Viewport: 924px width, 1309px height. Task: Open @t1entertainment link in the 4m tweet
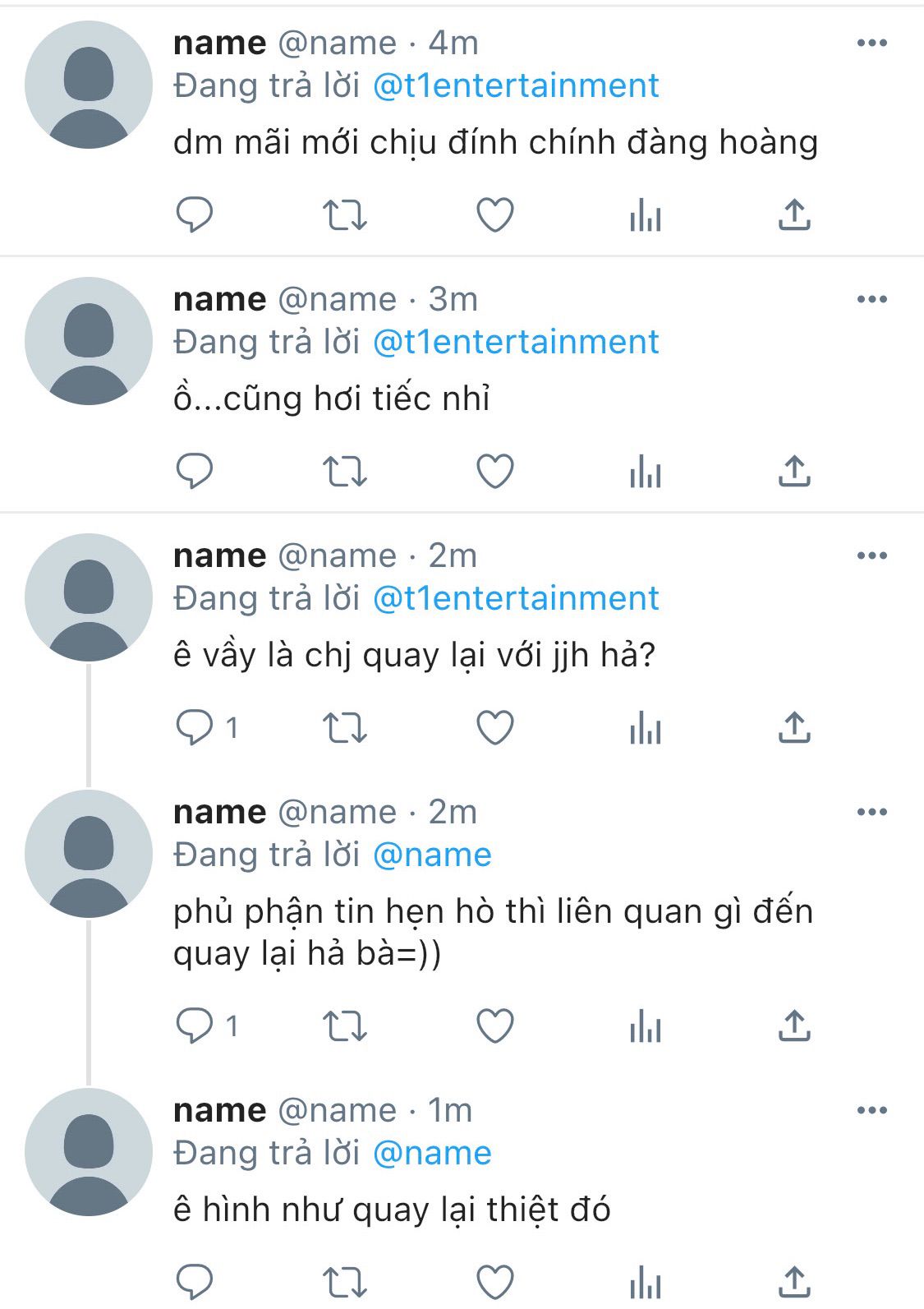516,85
